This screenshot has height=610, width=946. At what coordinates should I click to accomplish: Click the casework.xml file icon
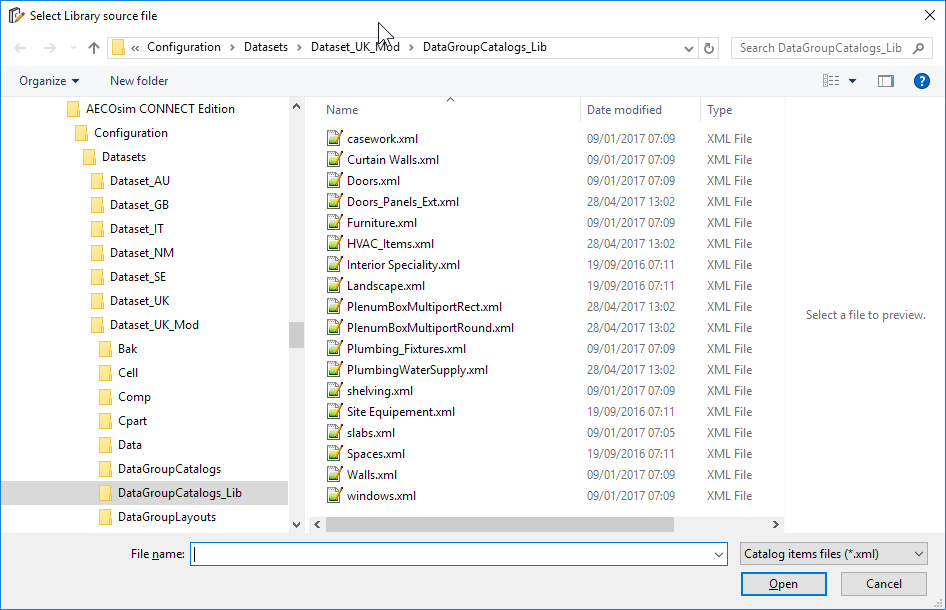click(334, 138)
